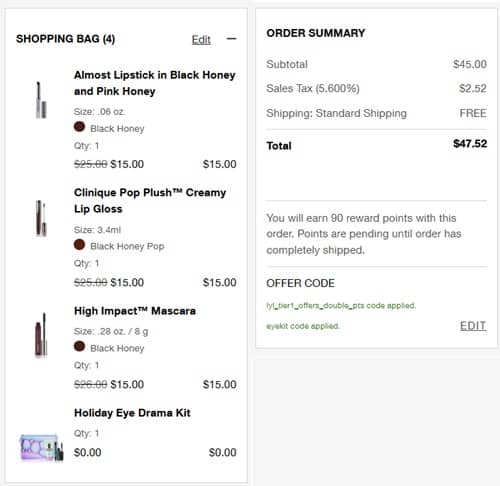This screenshot has height=486, width=500.
Task: Open Clinique Pop Plush Creamy Lip Gloss title
Action: click(150, 201)
